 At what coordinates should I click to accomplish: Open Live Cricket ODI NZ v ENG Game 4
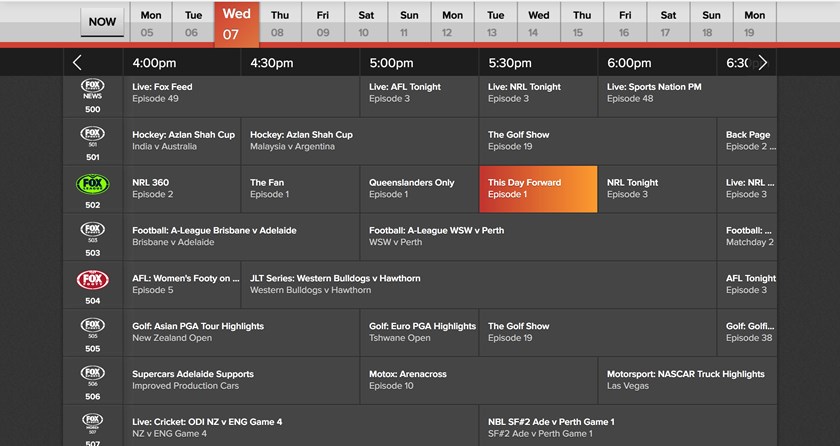(301, 426)
